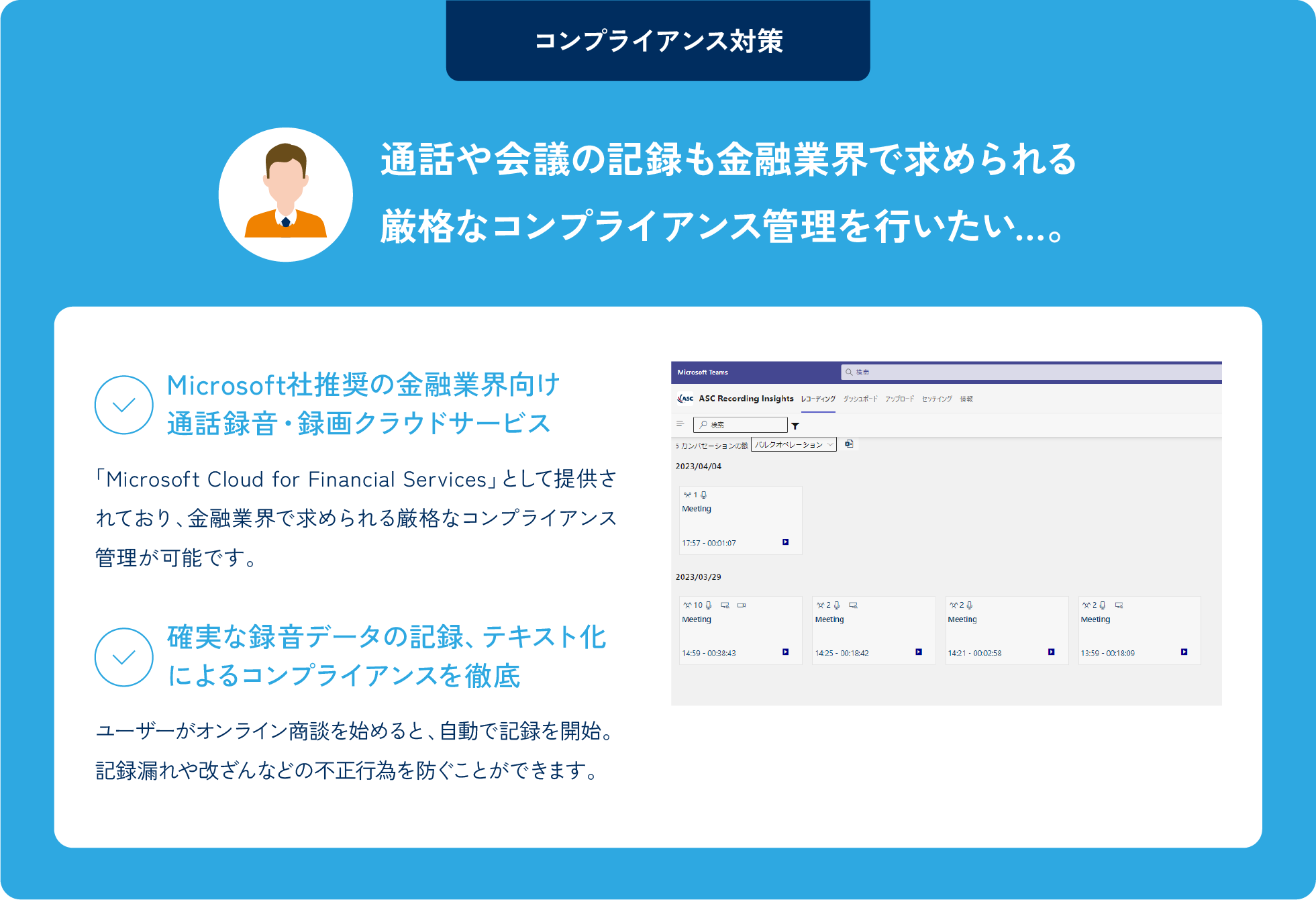The image size is (1316, 900).
Task: Click the recordings 検索 input field
Action: pyautogui.click(x=740, y=425)
